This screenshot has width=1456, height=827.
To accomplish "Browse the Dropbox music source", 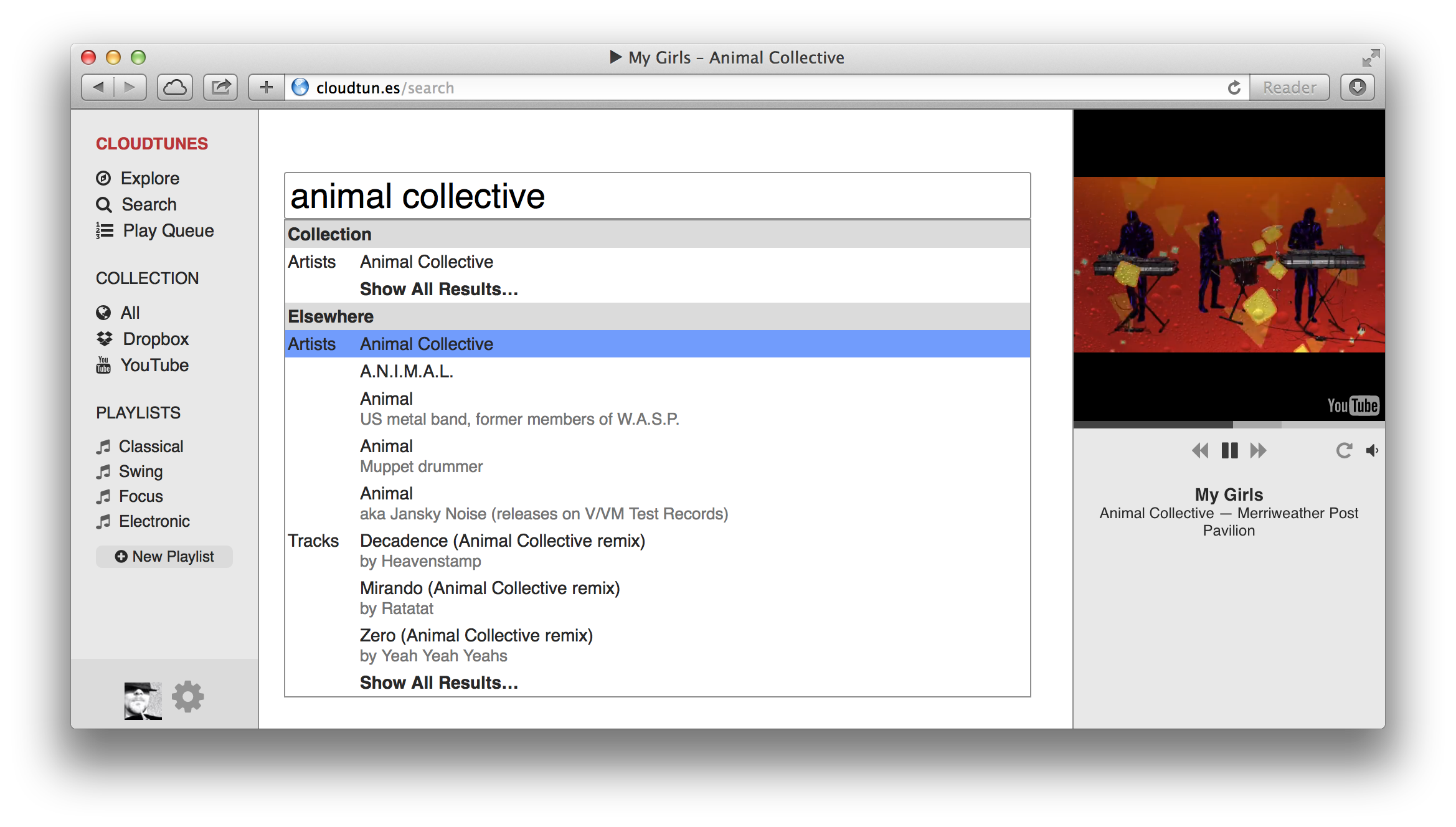I will click(x=156, y=339).
